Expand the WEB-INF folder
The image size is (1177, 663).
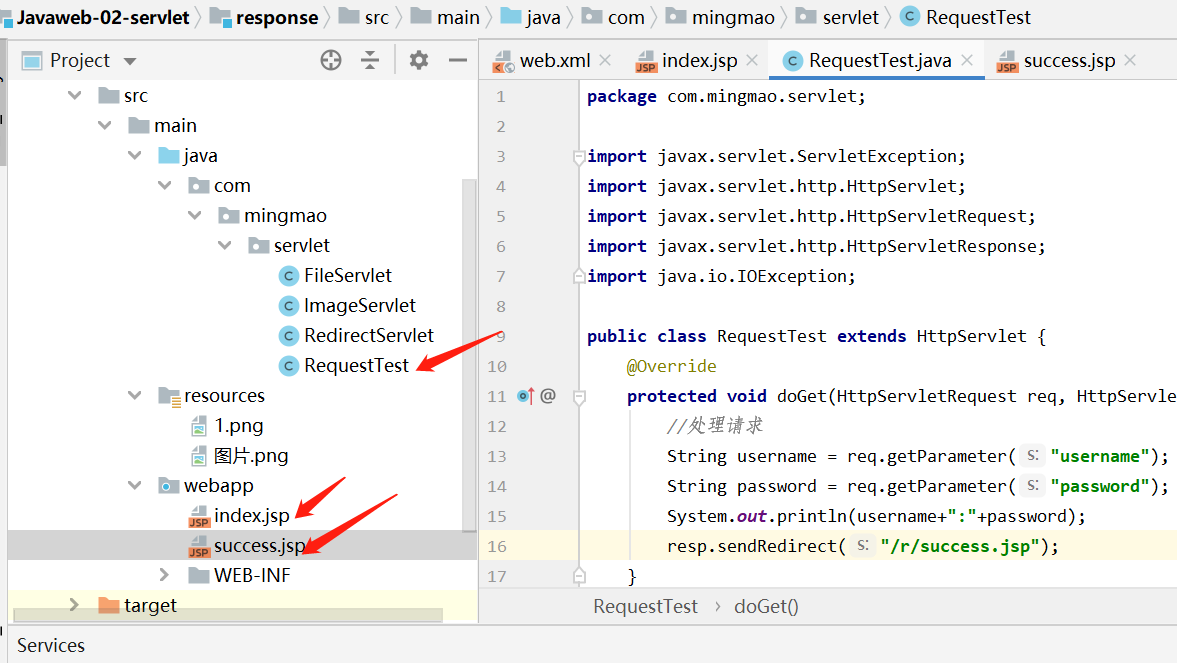click(165, 575)
